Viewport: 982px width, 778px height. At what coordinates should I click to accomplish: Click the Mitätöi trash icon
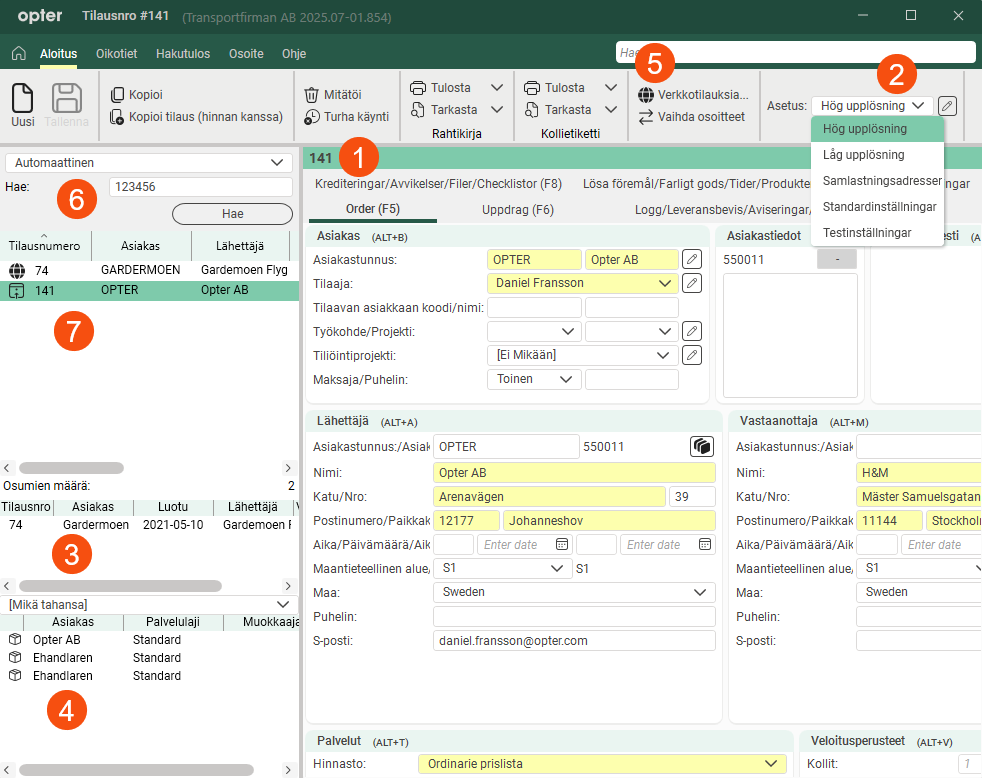[x=312, y=94]
